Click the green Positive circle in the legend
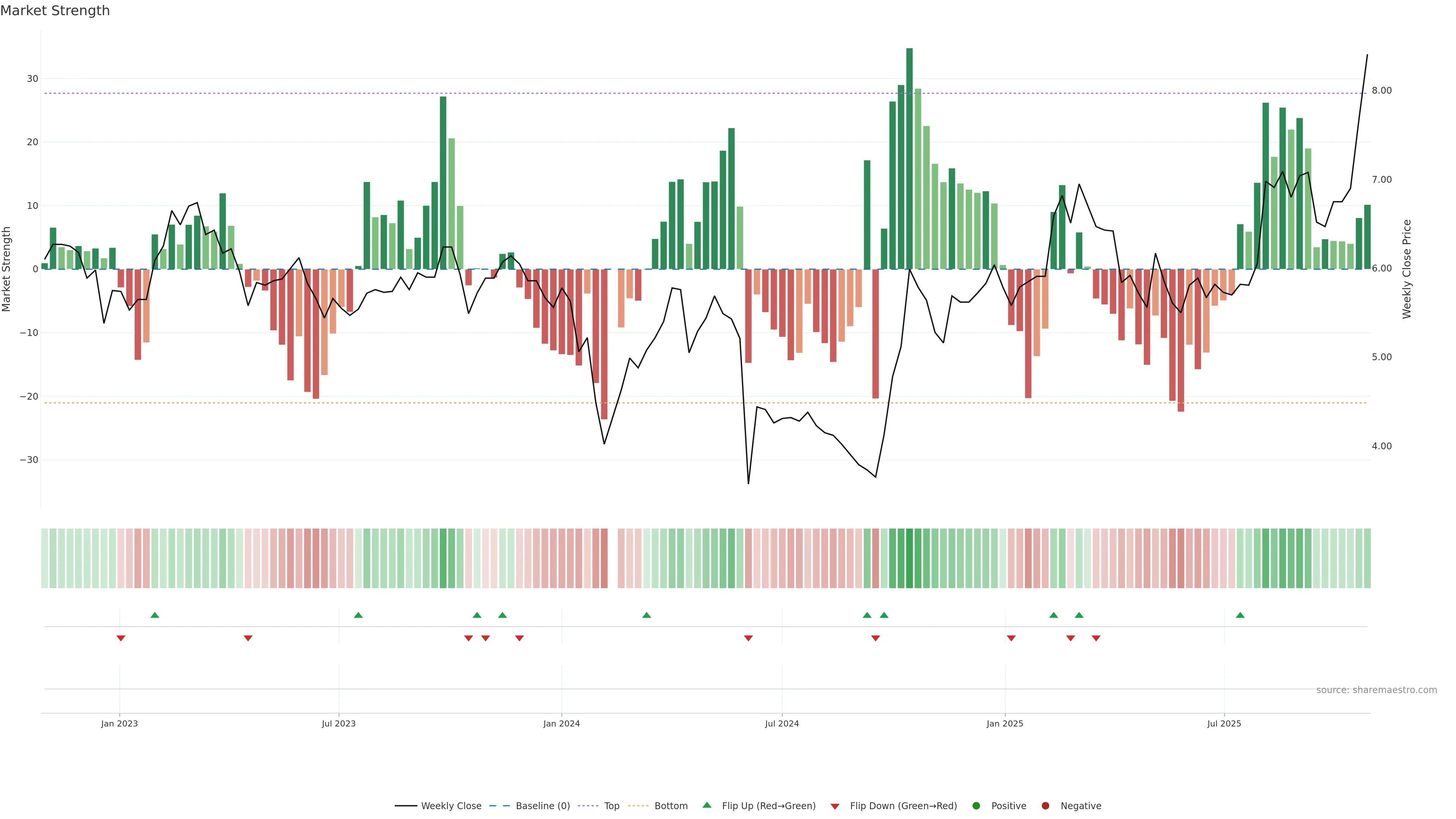Image resolution: width=1456 pixels, height=819 pixels. coord(976,806)
